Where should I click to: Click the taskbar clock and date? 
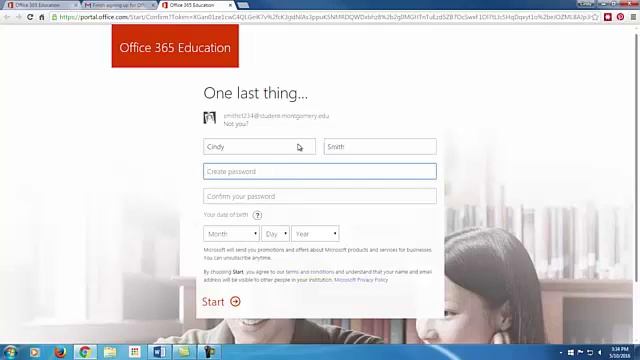point(620,353)
